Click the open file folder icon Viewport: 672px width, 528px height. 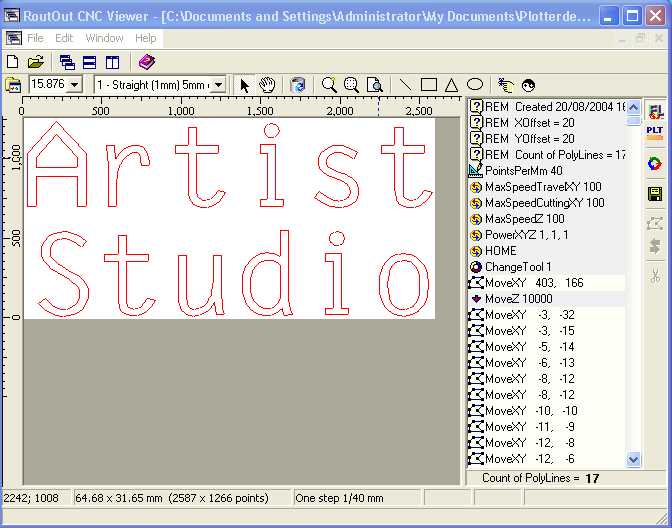35,62
